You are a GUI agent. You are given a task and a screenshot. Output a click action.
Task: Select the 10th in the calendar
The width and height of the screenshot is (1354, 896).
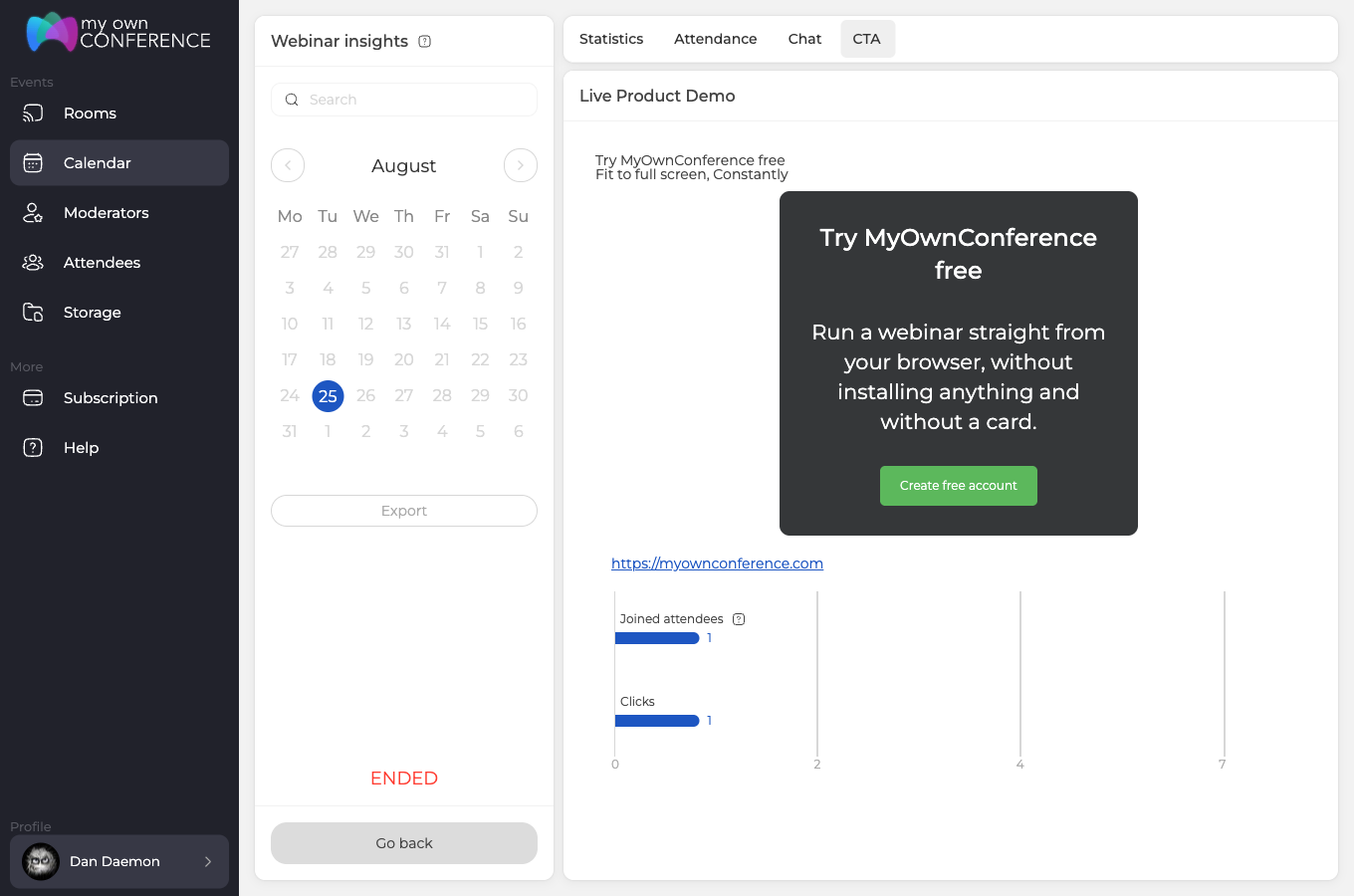[290, 325]
